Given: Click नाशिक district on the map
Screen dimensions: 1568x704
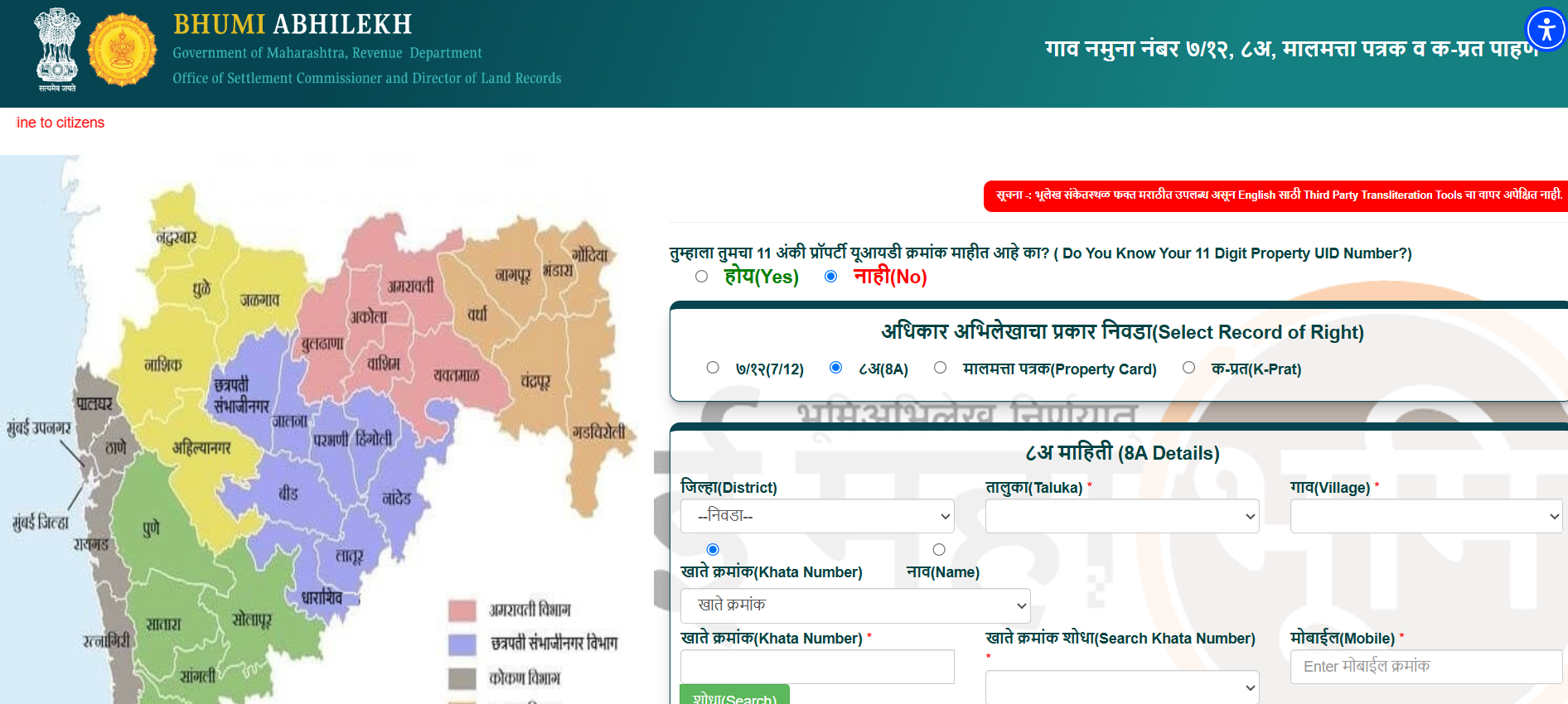Looking at the screenshot, I should pyautogui.click(x=163, y=364).
